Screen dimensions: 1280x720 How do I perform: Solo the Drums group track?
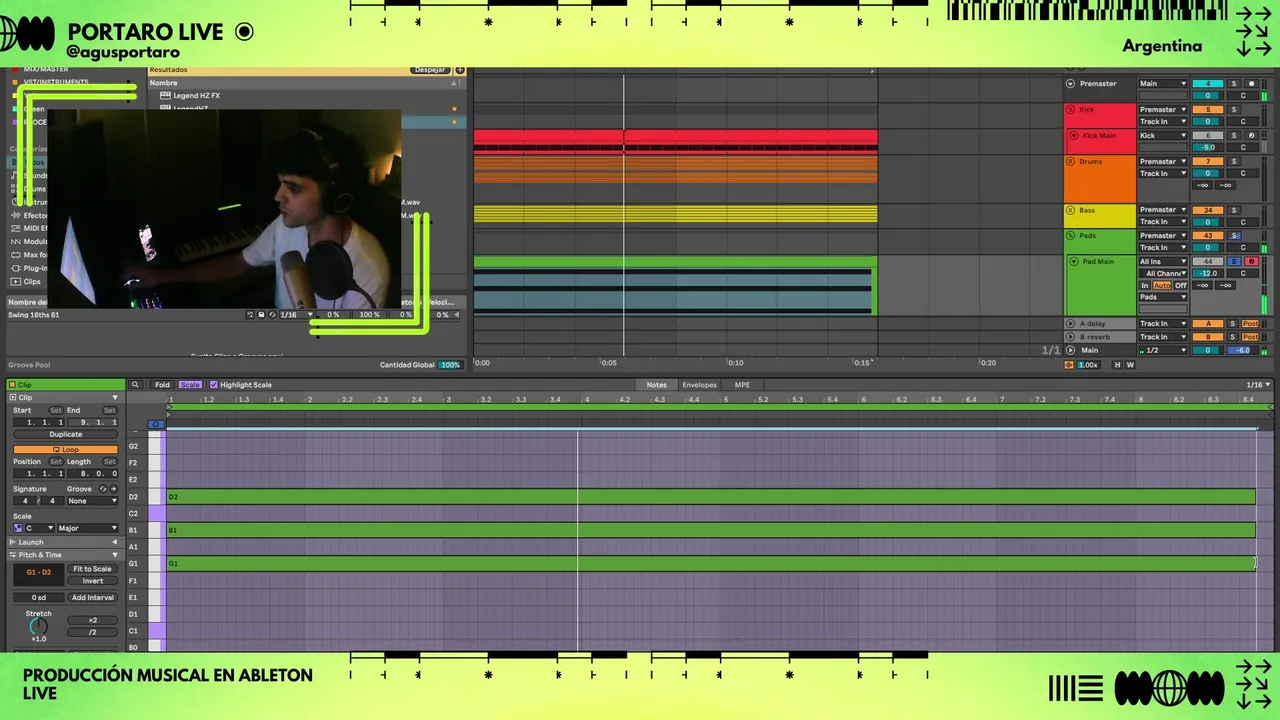tap(1233, 162)
